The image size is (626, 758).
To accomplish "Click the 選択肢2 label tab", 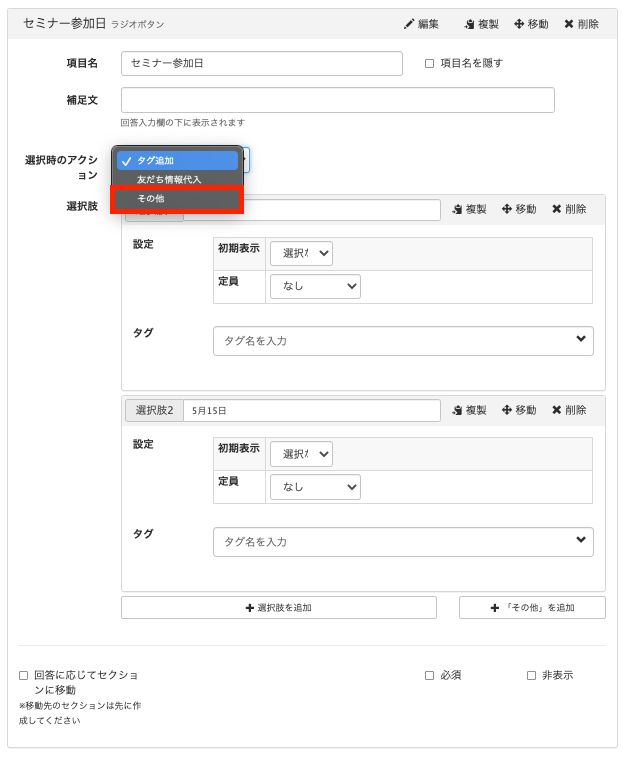I will 154,410.
